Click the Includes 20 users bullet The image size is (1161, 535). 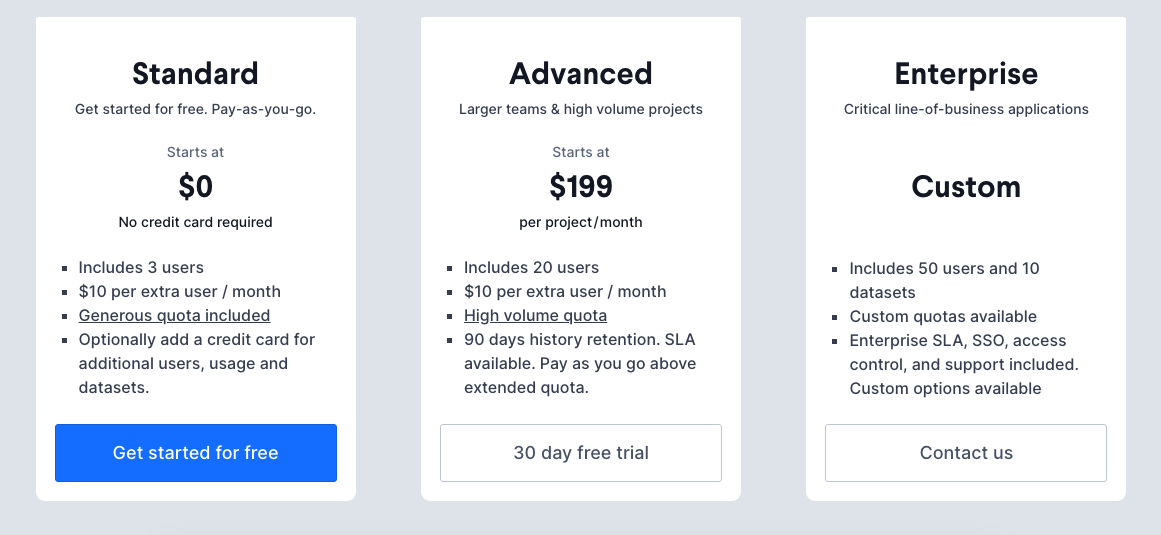click(531, 268)
